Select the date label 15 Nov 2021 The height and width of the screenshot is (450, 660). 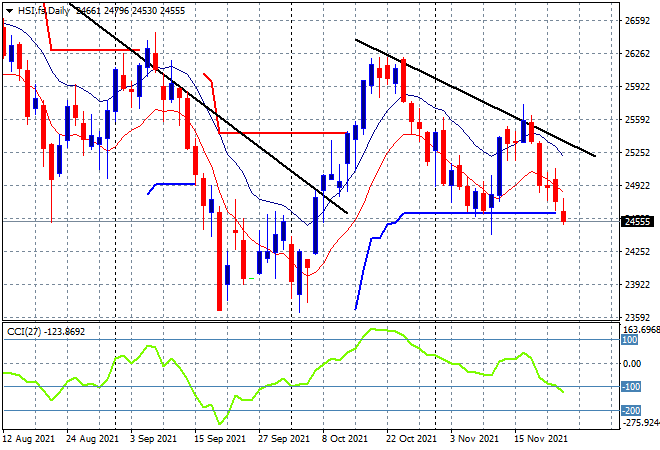tap(540, 439)
